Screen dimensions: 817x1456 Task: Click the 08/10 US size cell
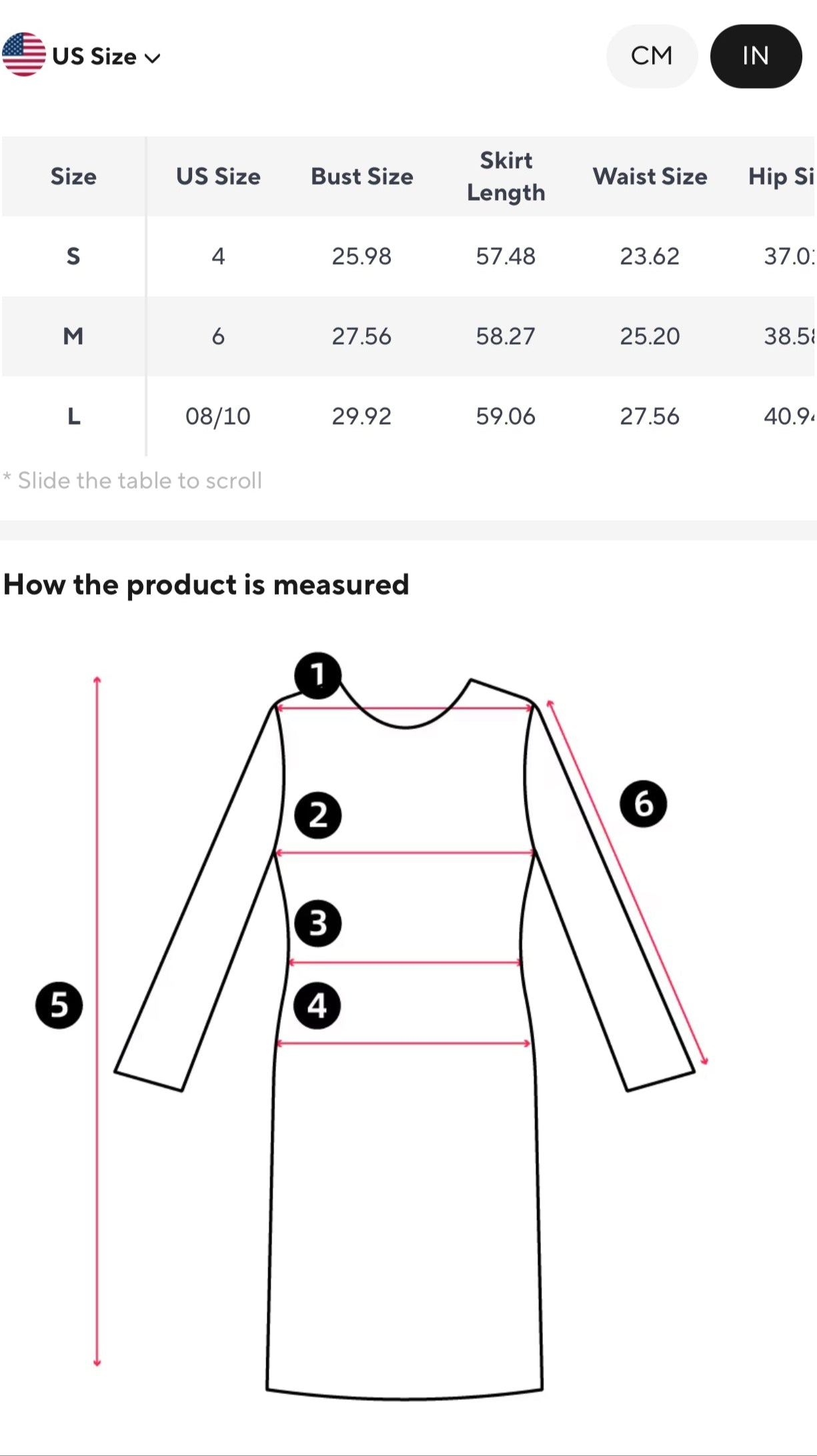218,416
